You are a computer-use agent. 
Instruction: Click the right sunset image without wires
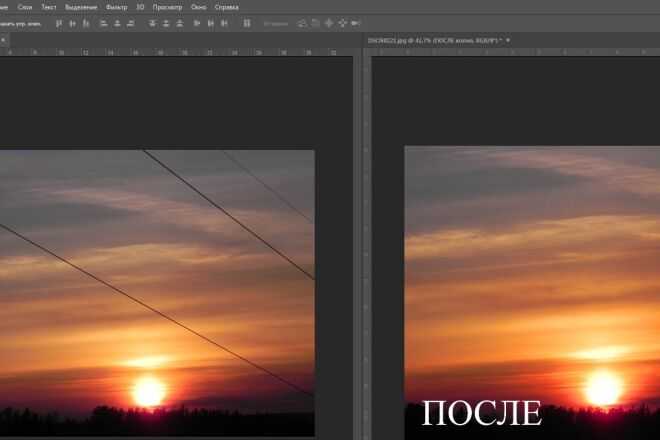[x=532, y=293]
